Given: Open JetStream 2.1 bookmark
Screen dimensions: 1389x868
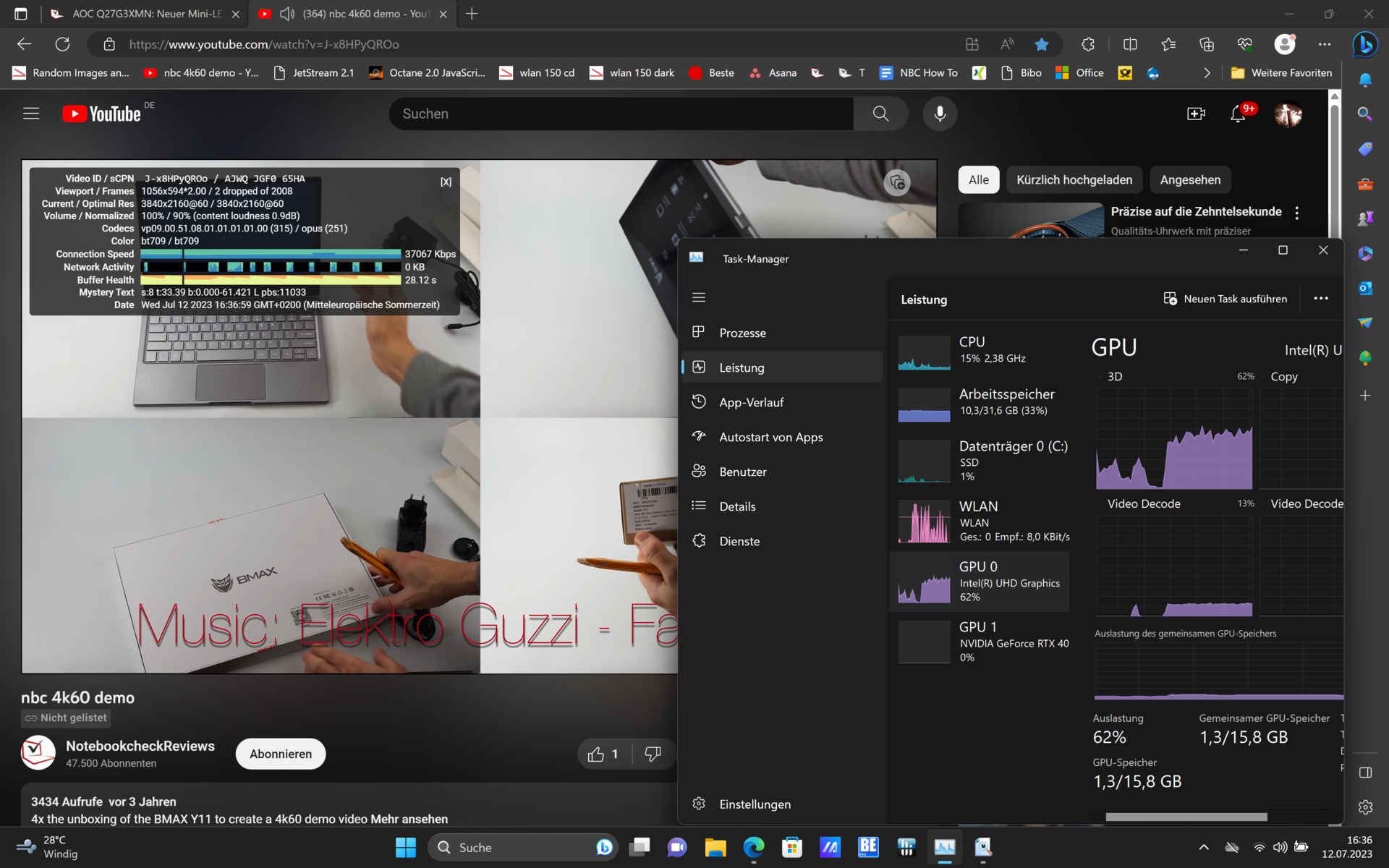Looking at the screenshot, I should pyautogui.click(x=313, y=73).
